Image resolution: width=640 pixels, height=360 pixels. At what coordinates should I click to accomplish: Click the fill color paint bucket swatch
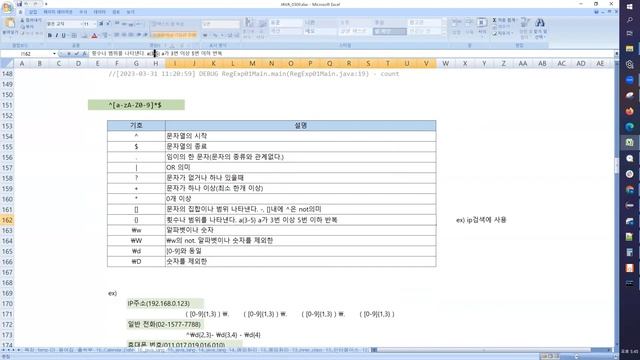[84, 36]
